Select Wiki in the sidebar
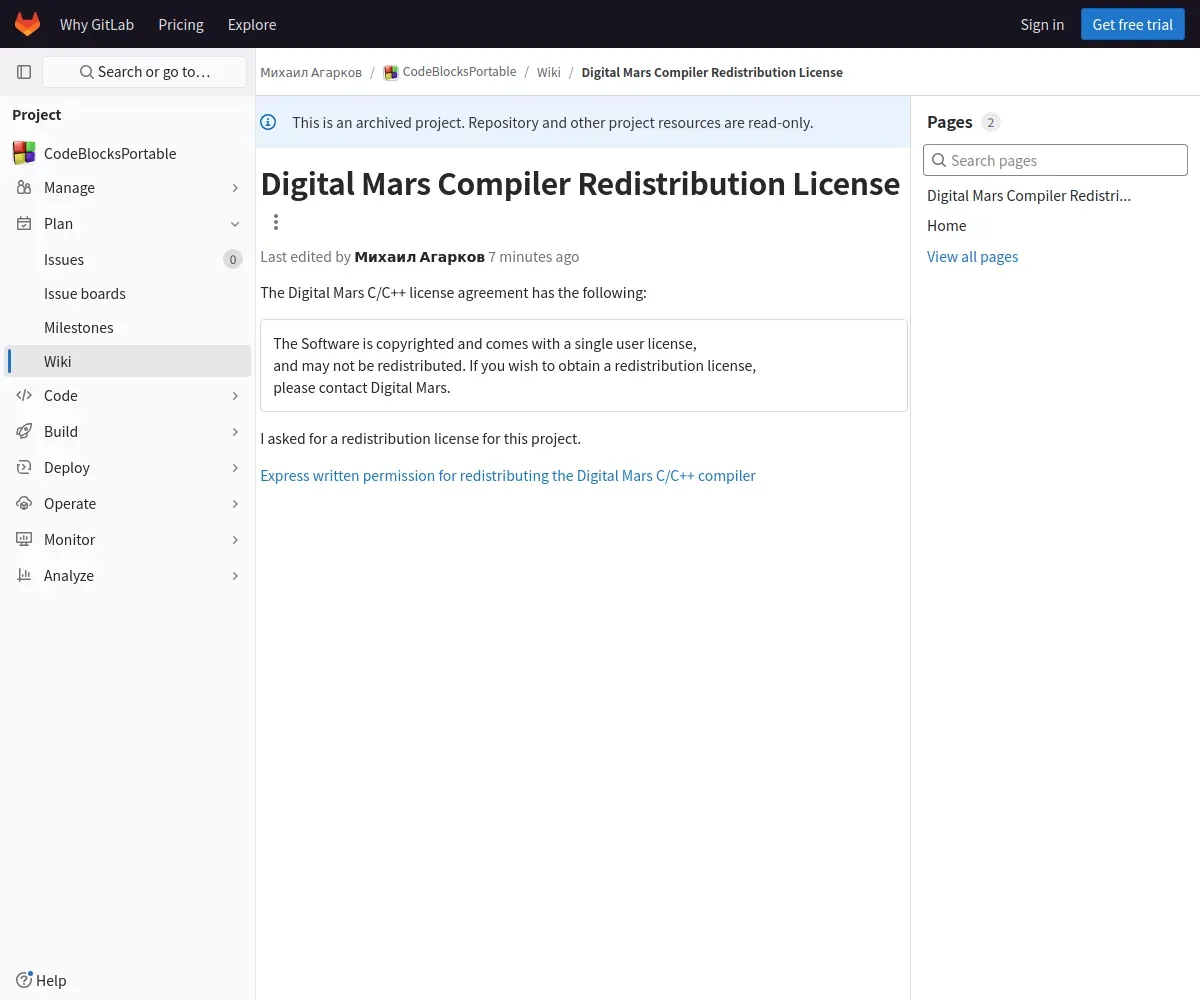Viewport: 1200px width, 1000px height. (x=127, y=361)
